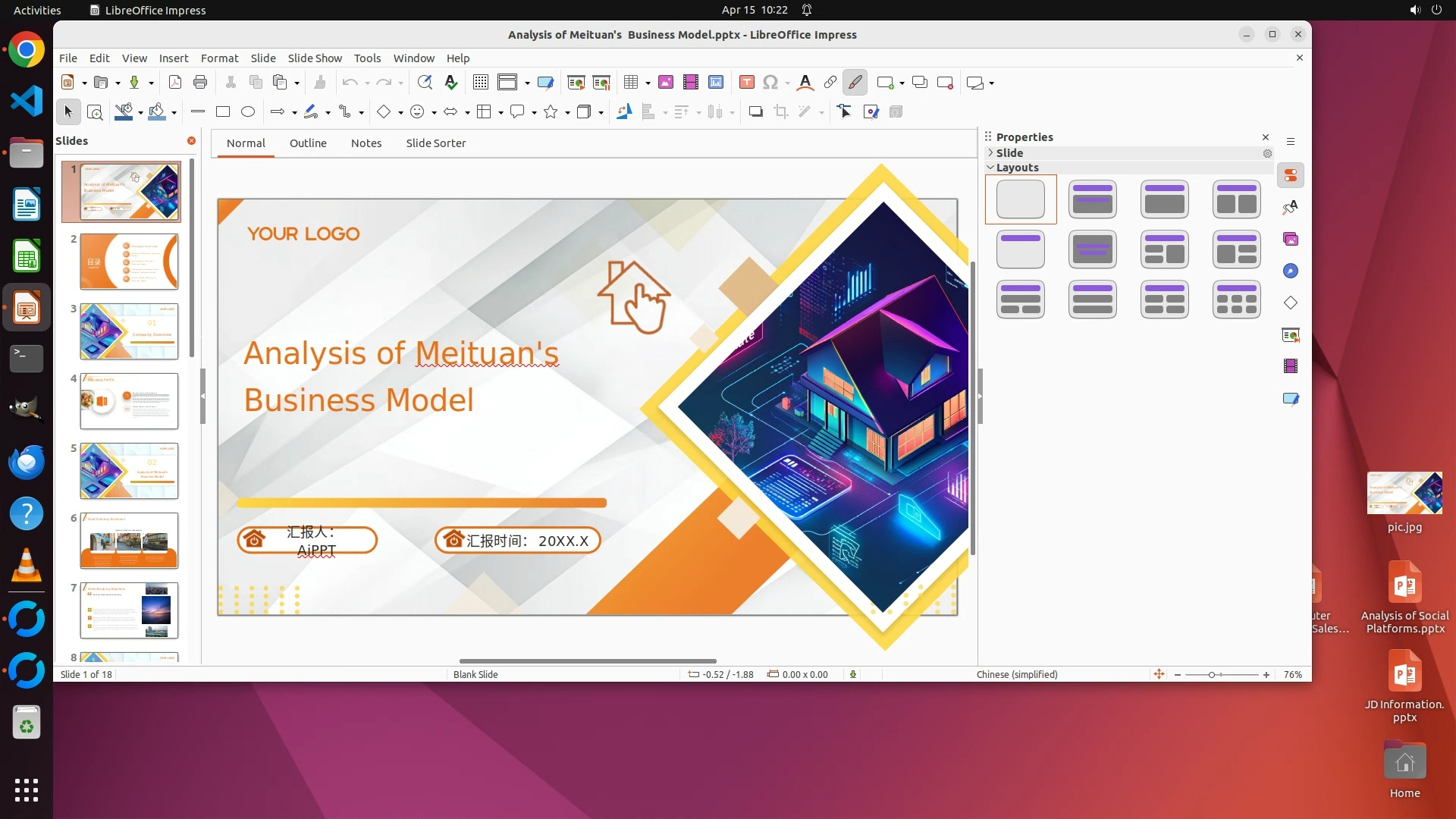Switch to Slide Sorter tab
This screenshot has width=1456, height=819.
(435, 143)
